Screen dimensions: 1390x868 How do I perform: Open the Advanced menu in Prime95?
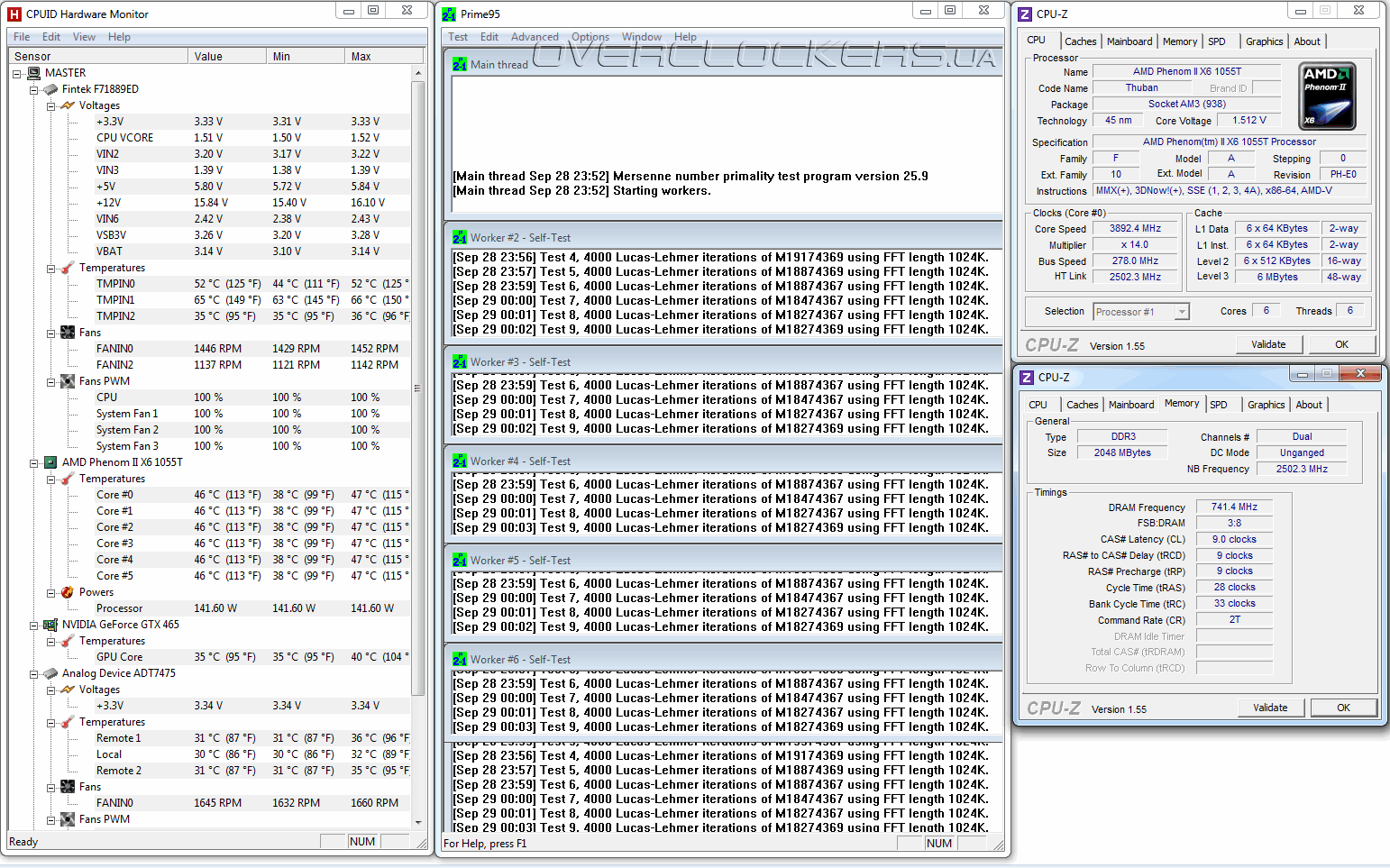[535, 37]
